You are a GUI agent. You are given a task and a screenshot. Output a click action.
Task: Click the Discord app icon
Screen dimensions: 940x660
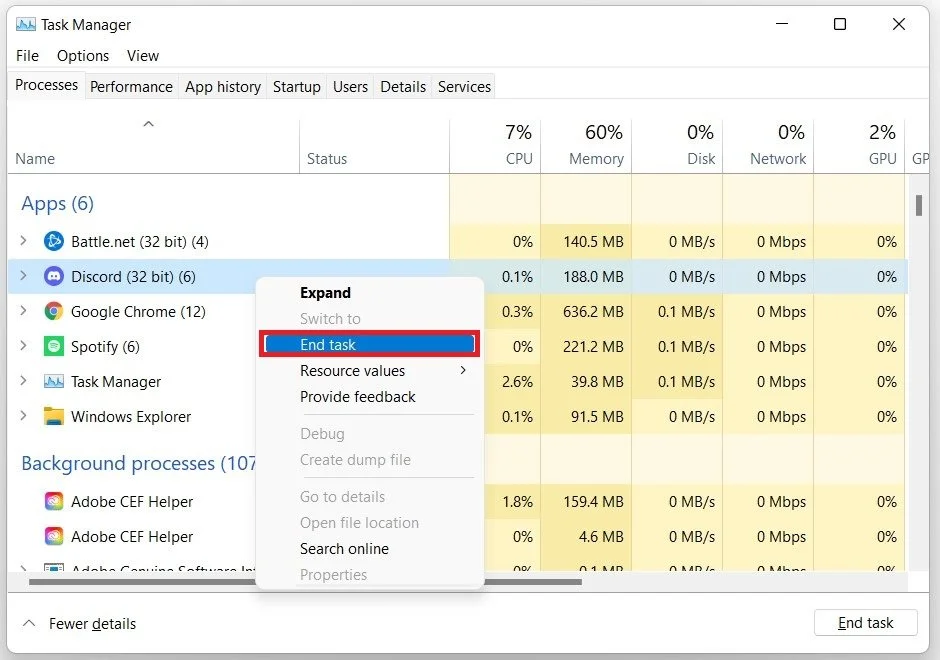[54, 276]
